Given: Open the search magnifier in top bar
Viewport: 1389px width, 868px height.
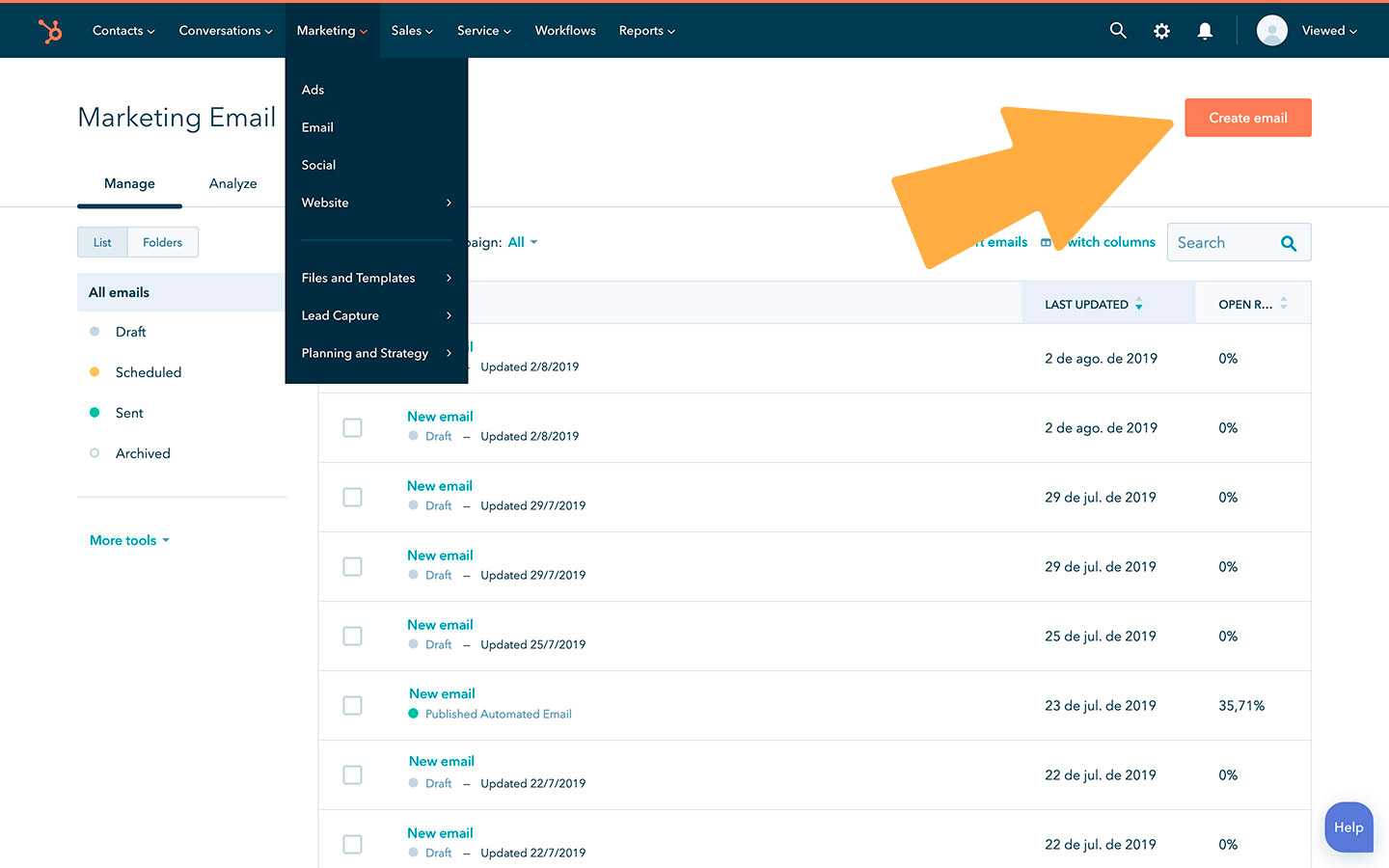Looking at the screenshot, I should click(x=1118, y=31).
